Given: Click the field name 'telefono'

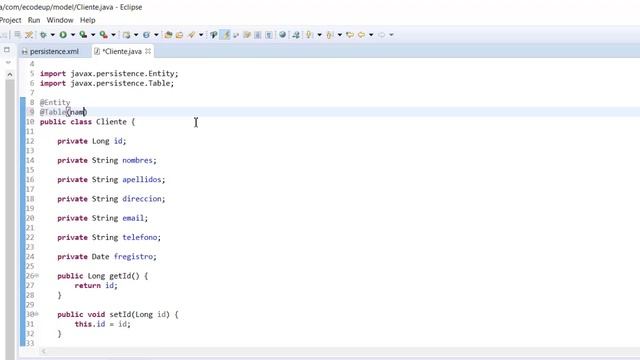Looking at the screenshot, I should [140, 237].
